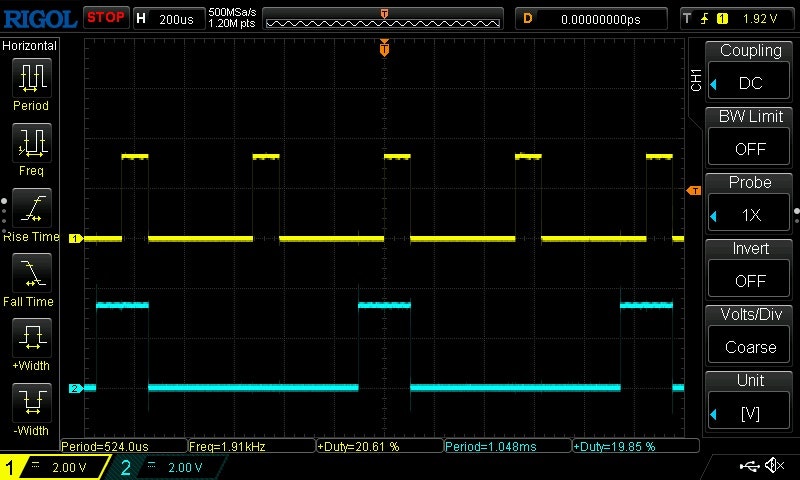Click the RIGOL logo
800x480 pixels.
click(40, 19)
